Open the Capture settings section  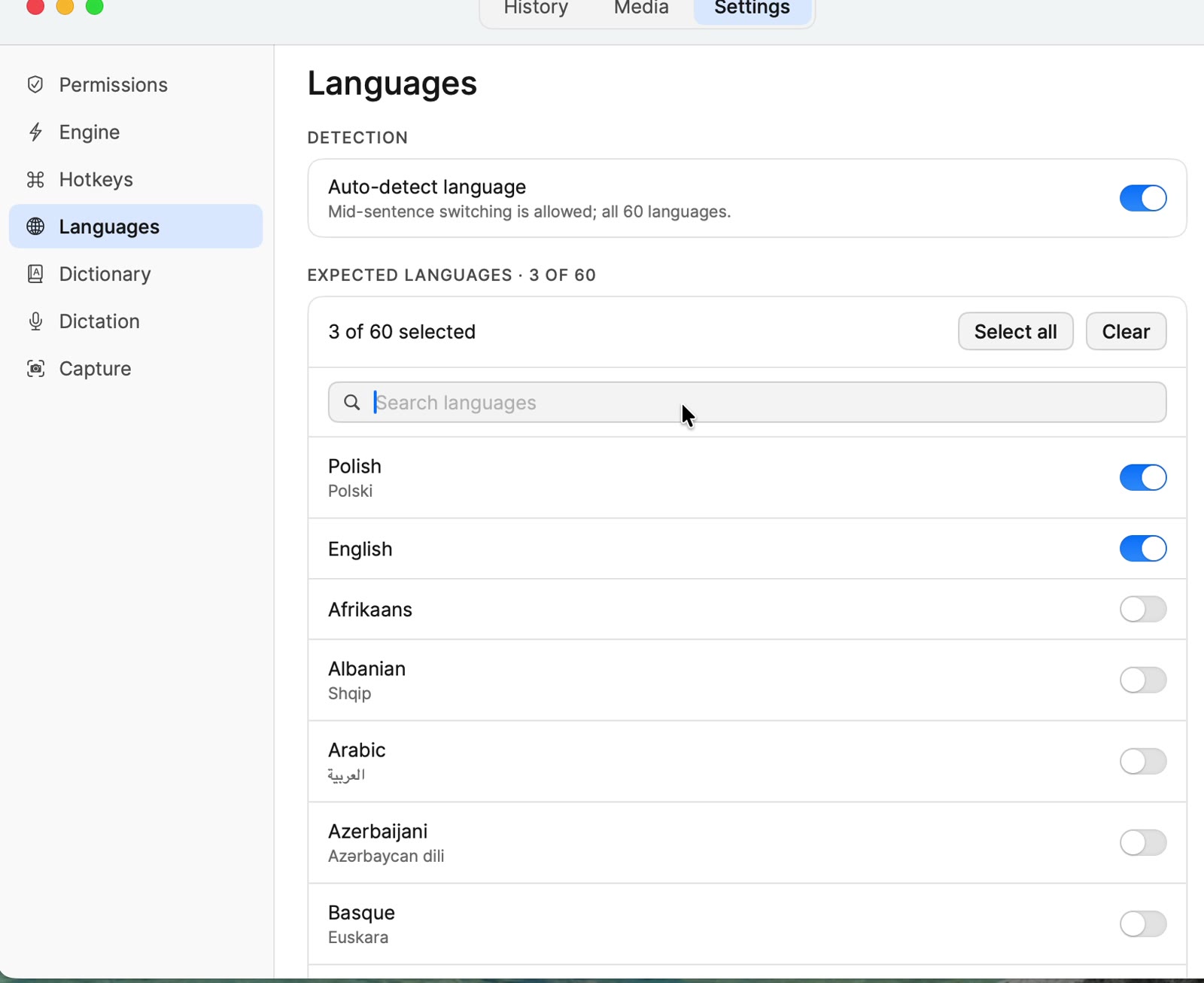click(x=135, y=369)
